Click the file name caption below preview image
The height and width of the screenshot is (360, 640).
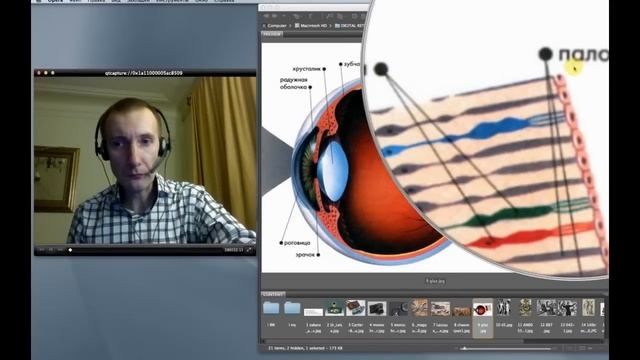435,281
